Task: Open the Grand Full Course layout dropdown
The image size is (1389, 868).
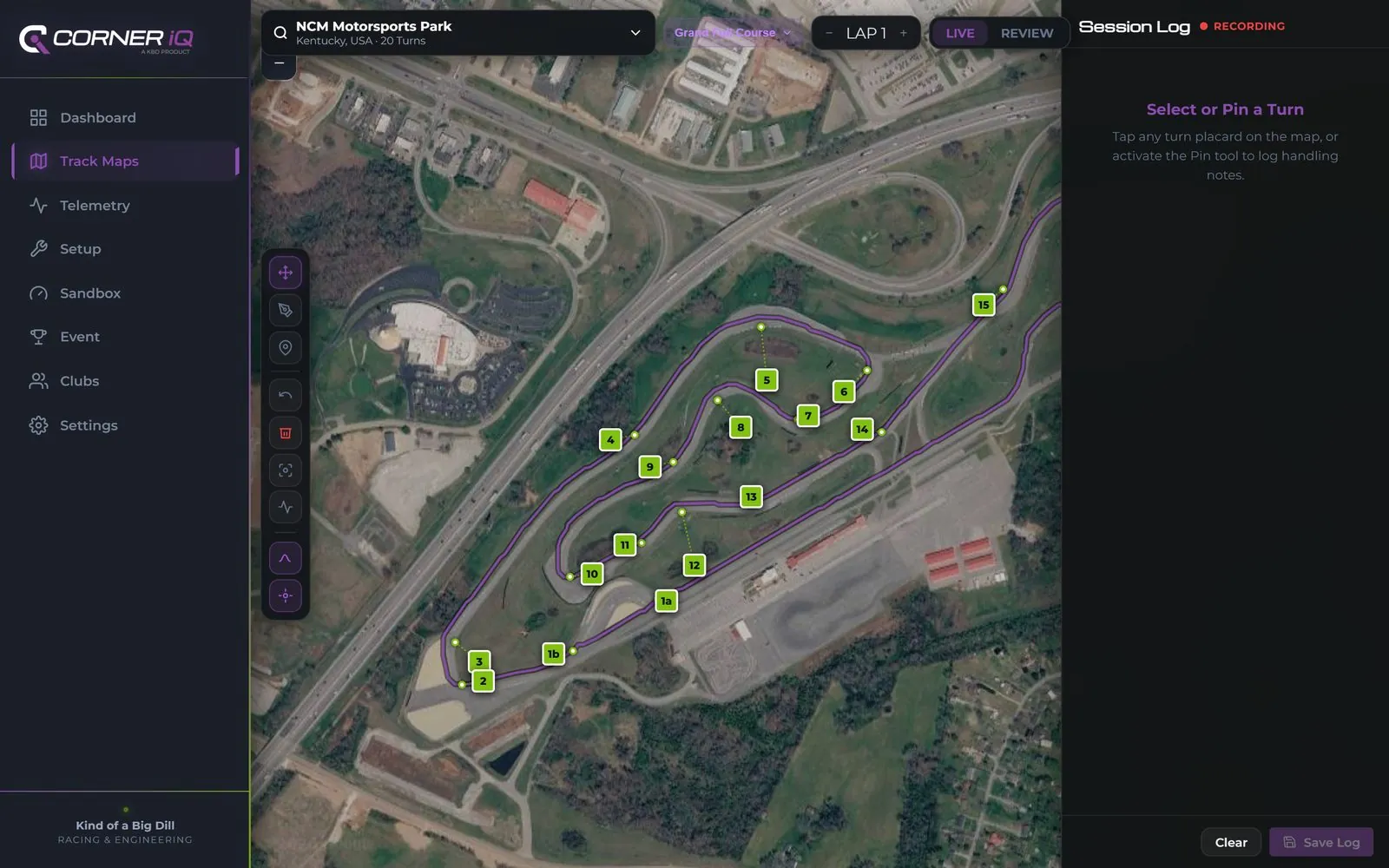Action: tap(734, 33)
